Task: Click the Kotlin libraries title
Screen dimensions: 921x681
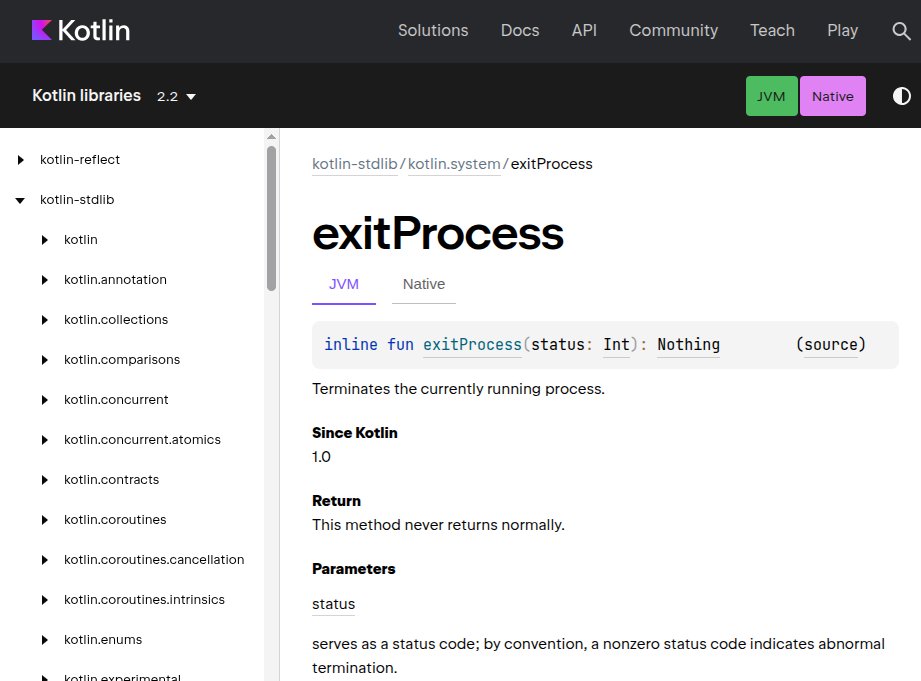Action: [86, 95]
